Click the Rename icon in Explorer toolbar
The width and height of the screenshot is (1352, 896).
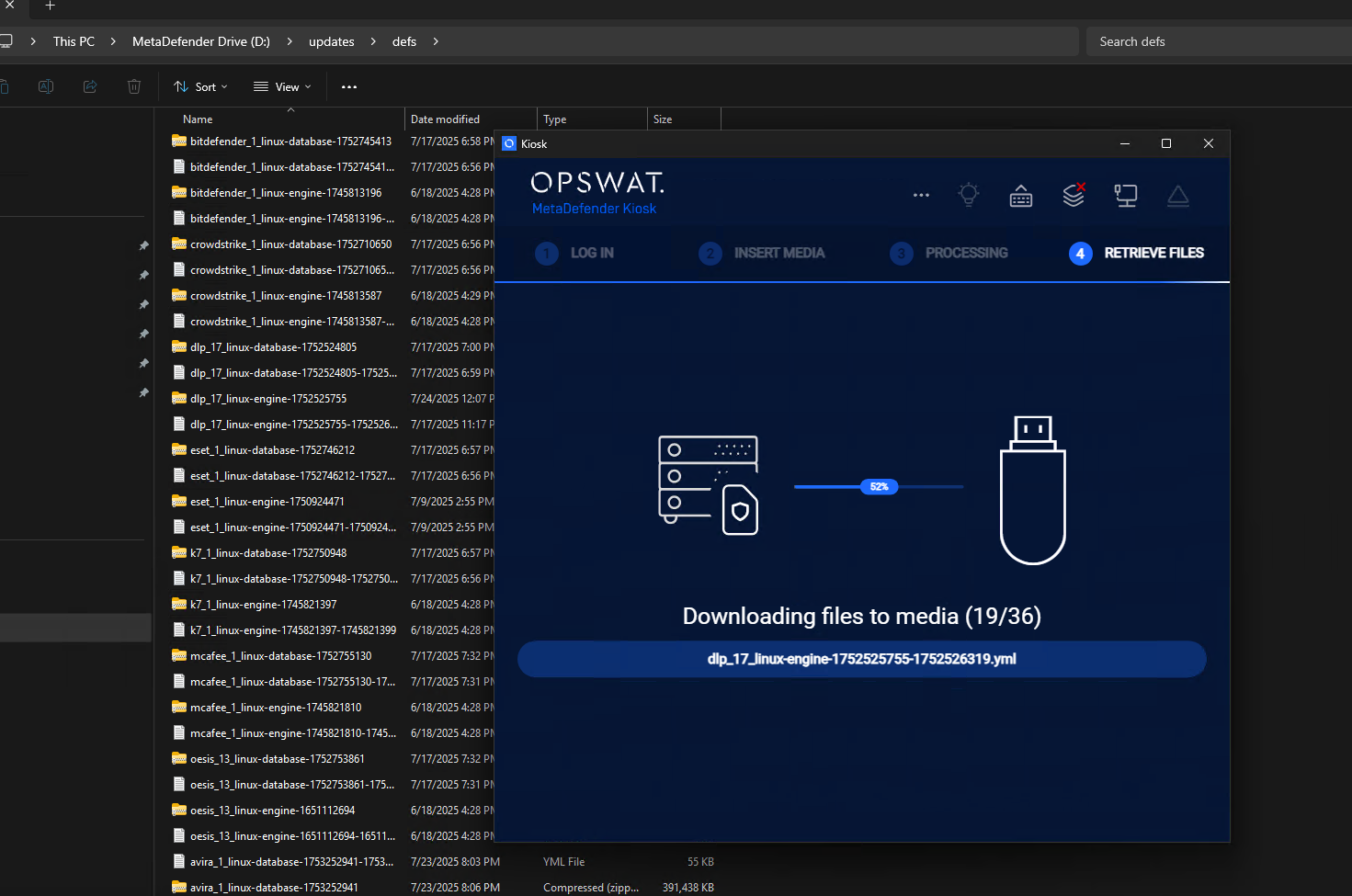[x=45, y=86]
